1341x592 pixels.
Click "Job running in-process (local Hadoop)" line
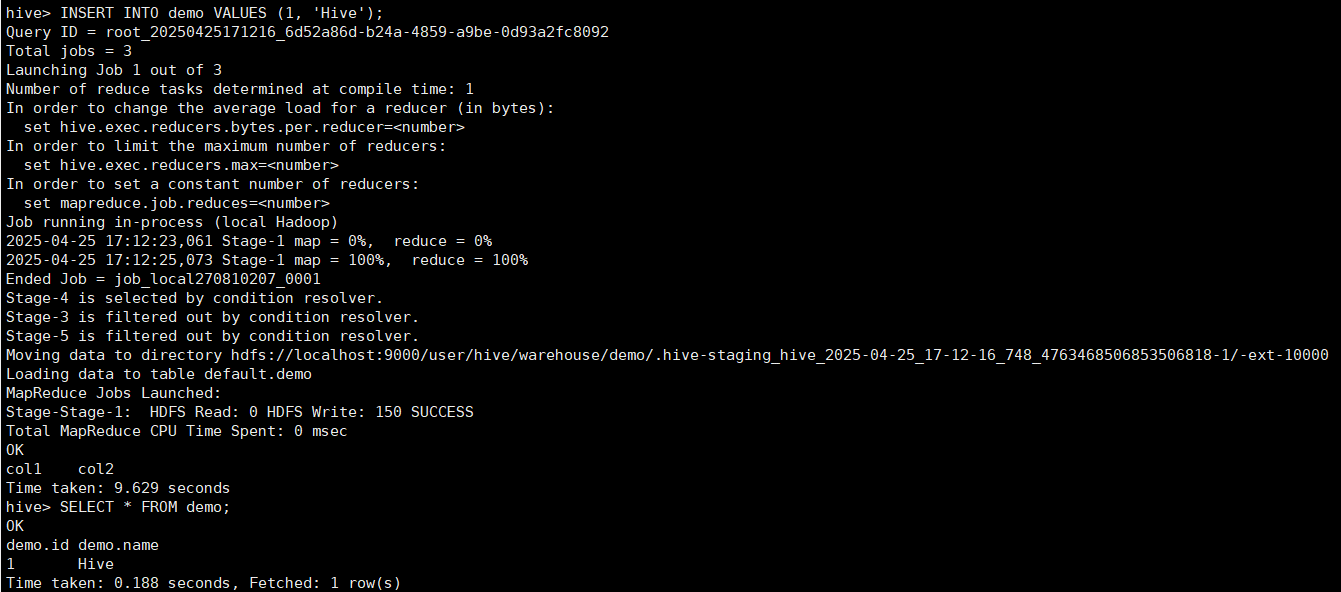click(x=172, y=222)
